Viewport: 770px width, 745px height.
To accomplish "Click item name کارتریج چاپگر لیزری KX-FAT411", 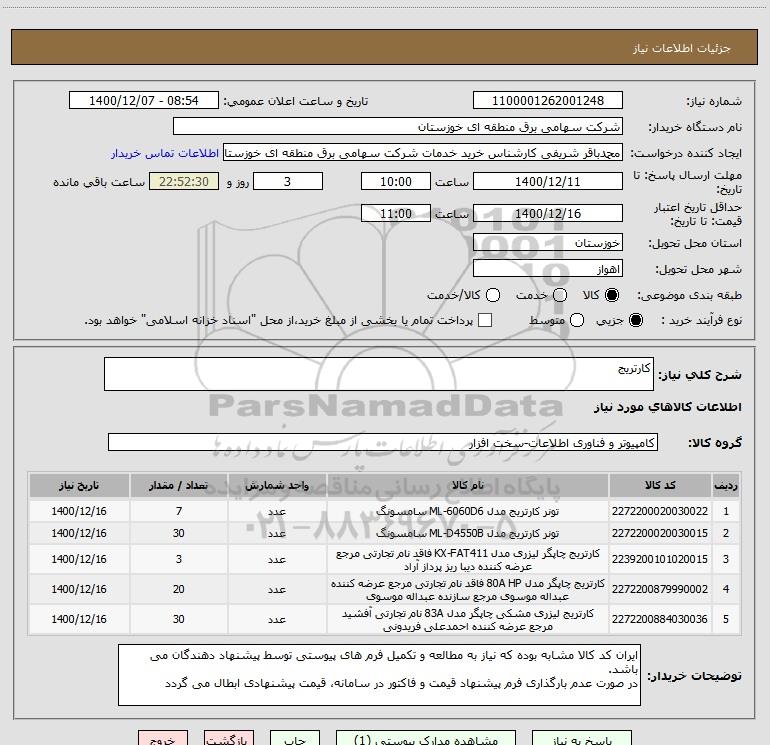I will point(468,560).
